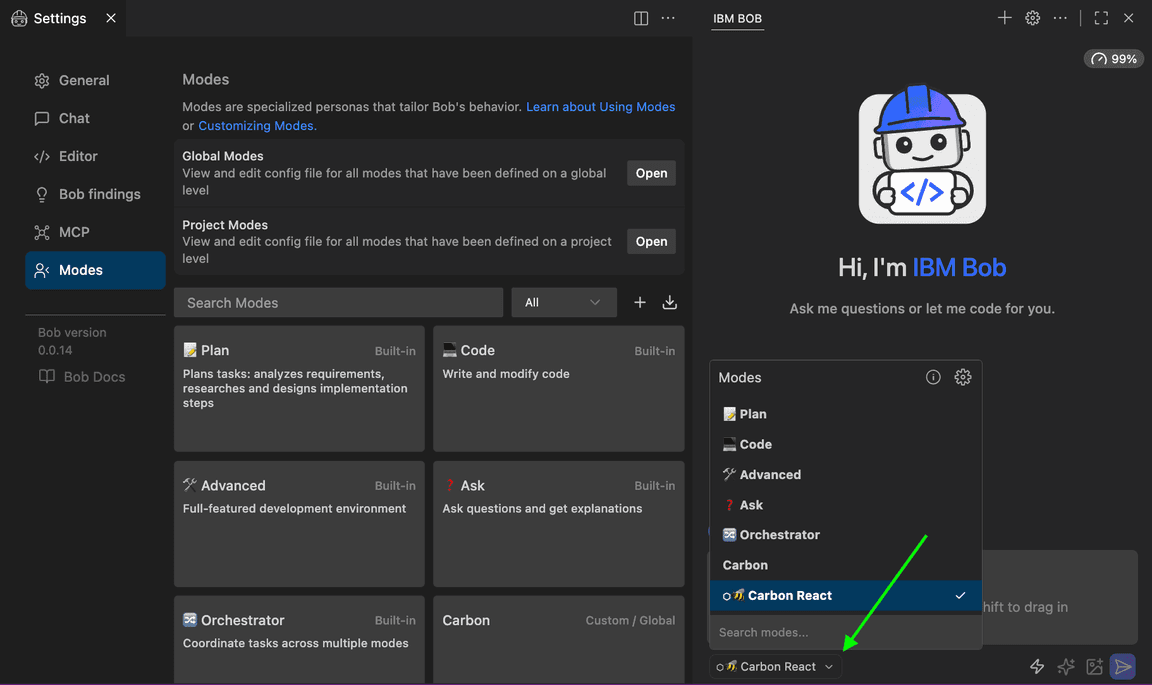This screenshot has height=685, width=1152.
Task: Open the All filter dropdown
Action: 563,301
